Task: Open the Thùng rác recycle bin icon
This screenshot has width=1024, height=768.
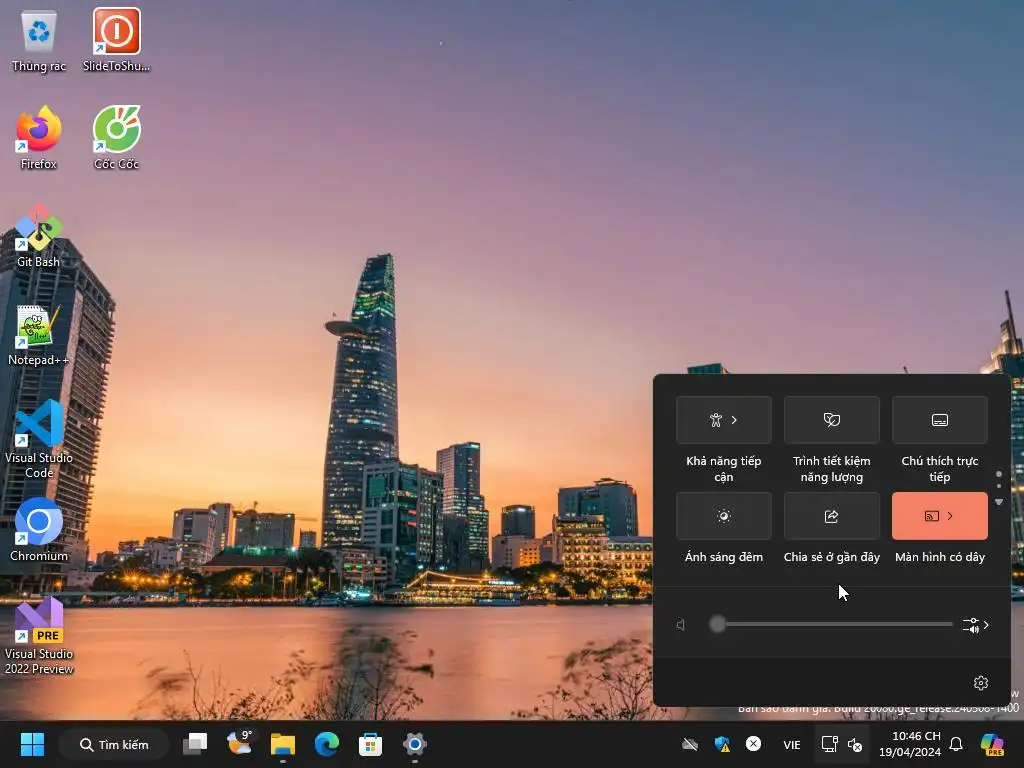Action: 39,40
